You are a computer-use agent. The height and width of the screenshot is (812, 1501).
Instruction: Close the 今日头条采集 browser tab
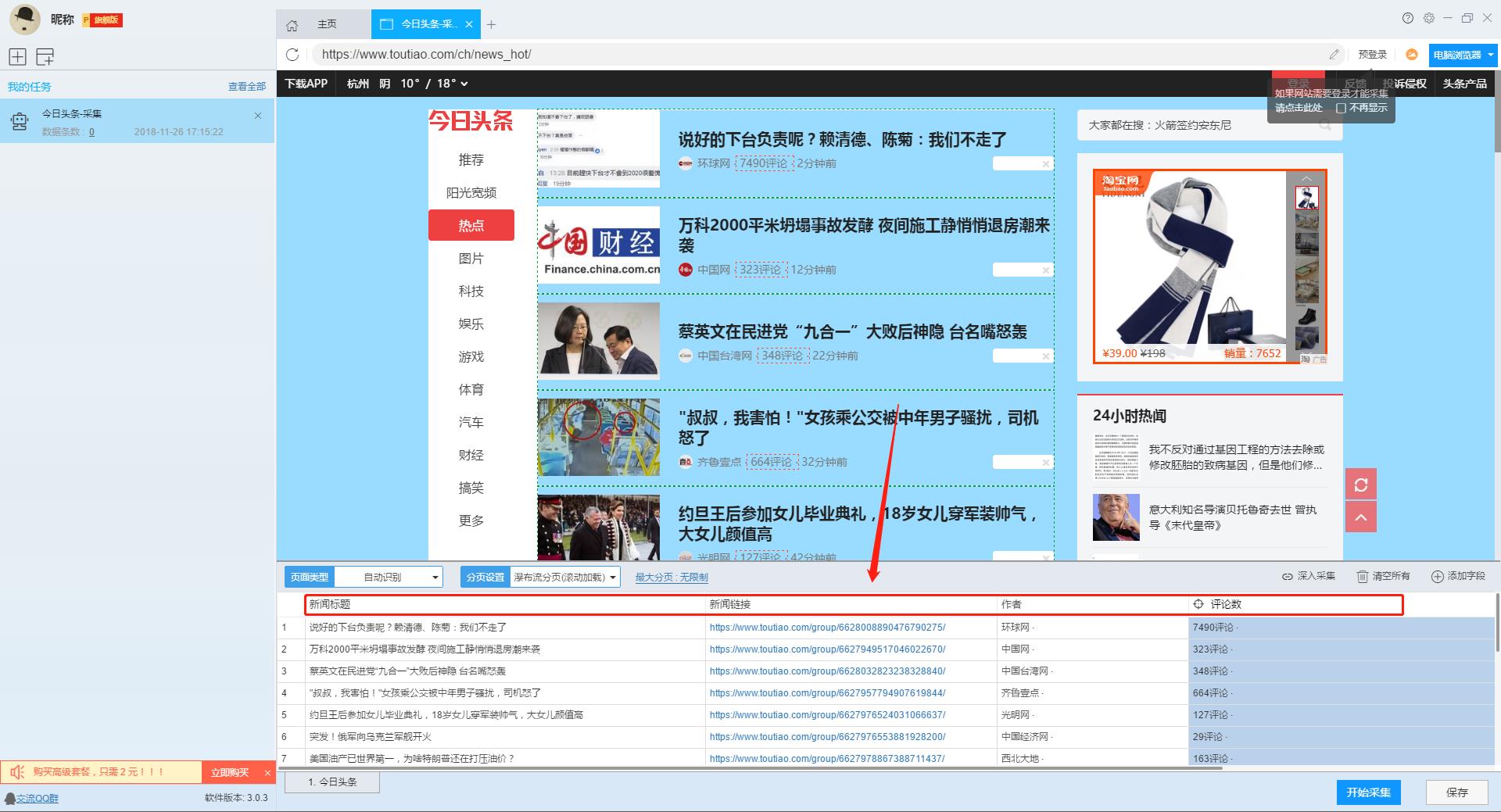469,24
